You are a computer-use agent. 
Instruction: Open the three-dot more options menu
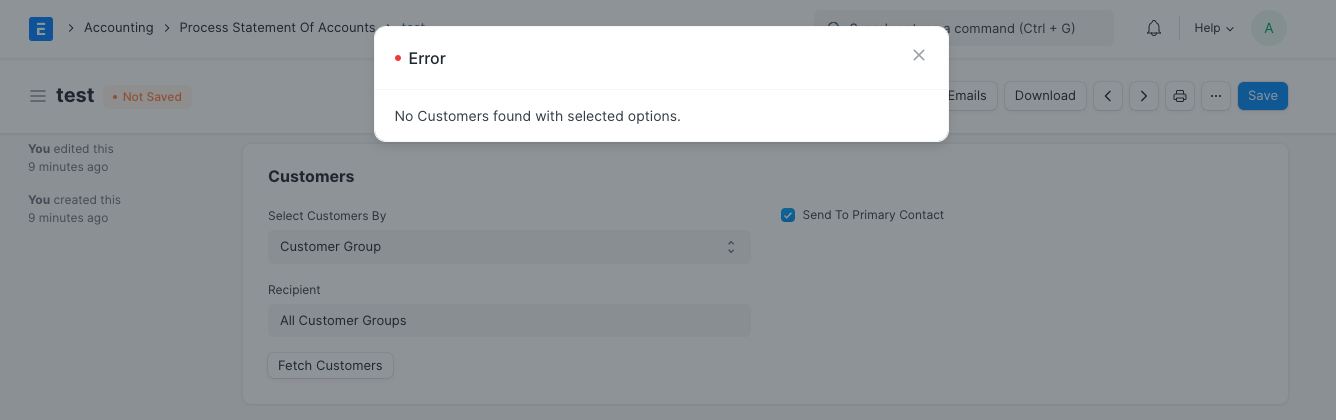[1215, 96]
